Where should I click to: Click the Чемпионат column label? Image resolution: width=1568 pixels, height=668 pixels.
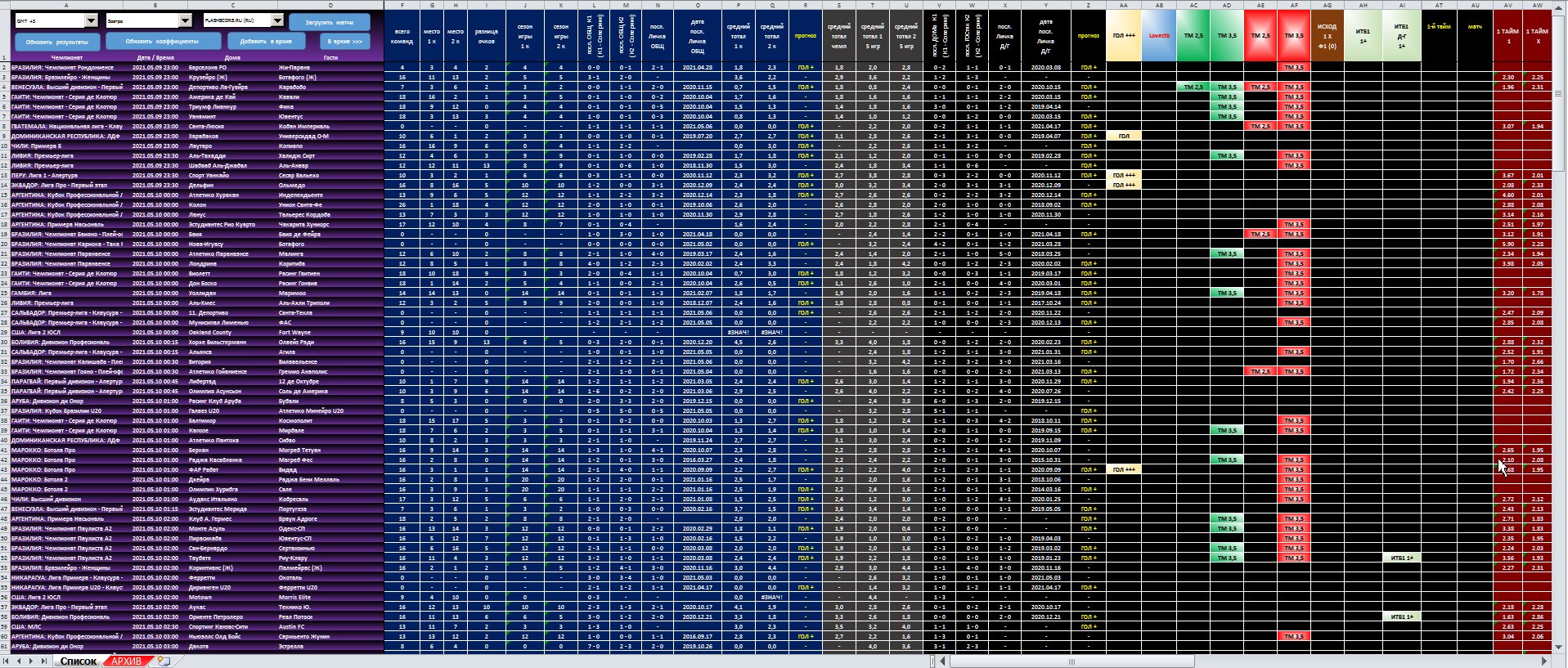(66, 57)
